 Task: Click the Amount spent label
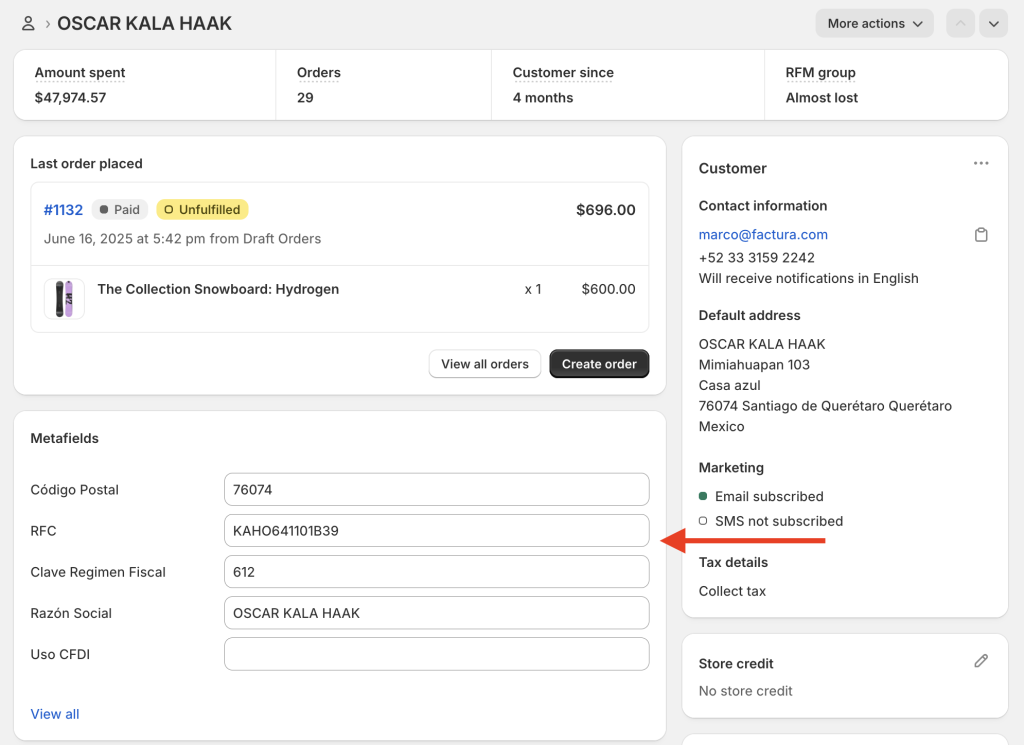tap(80, 72)
